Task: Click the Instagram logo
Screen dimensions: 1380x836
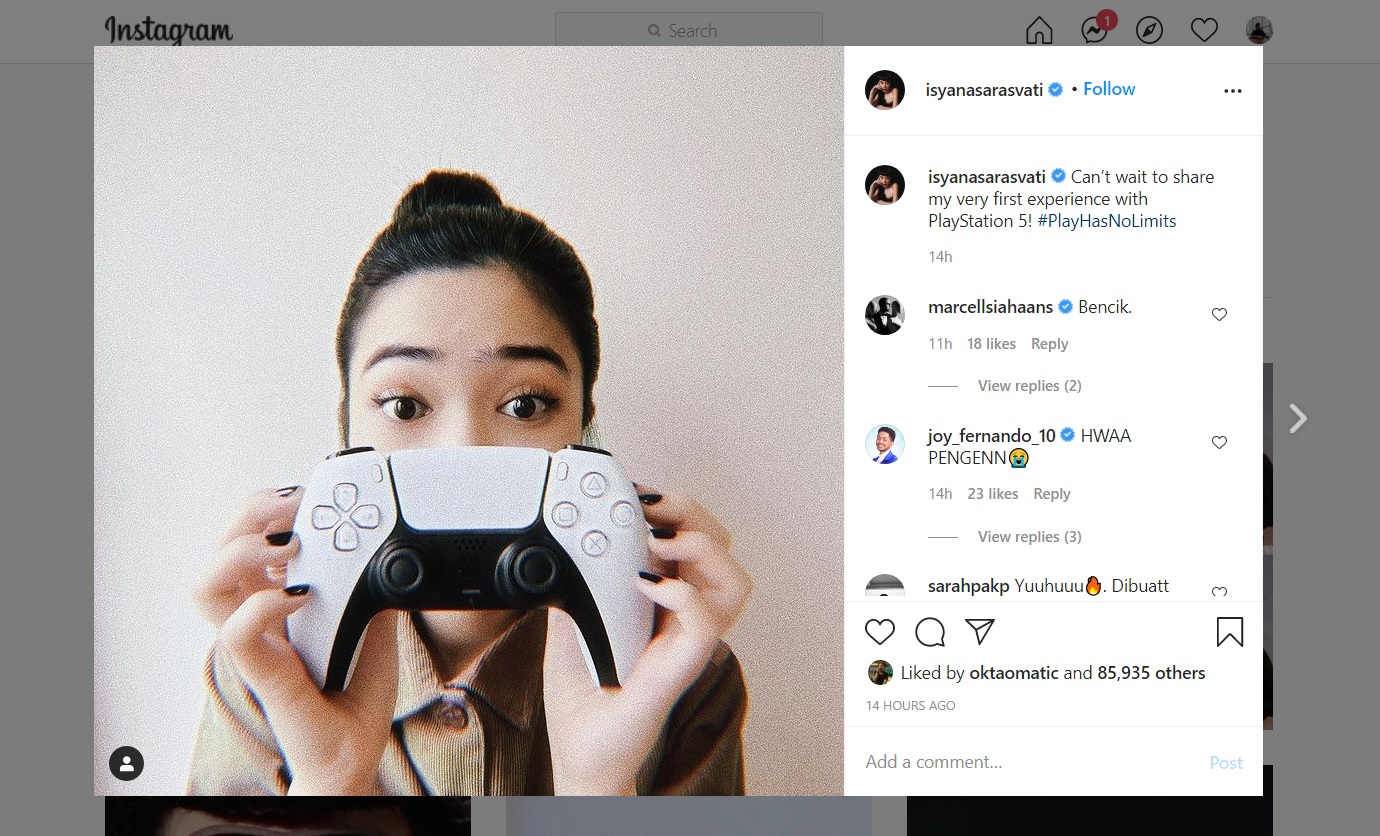Action: (x=169, y=31)
